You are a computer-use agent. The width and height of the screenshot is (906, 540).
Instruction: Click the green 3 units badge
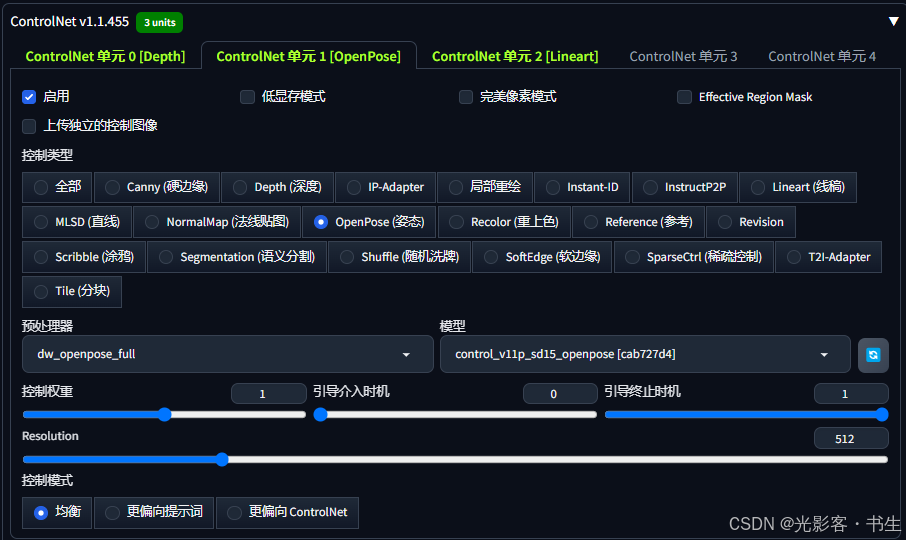(x=159, y=23)
